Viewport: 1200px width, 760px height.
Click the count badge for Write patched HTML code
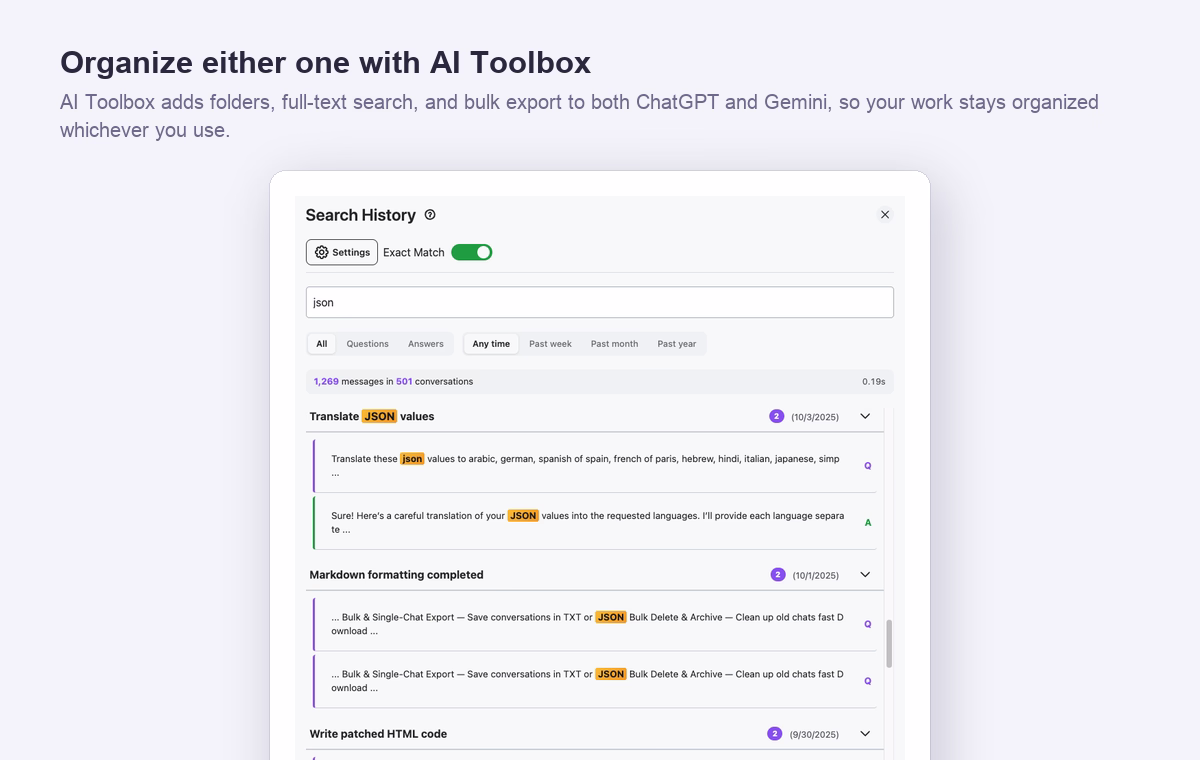(774, 734)
